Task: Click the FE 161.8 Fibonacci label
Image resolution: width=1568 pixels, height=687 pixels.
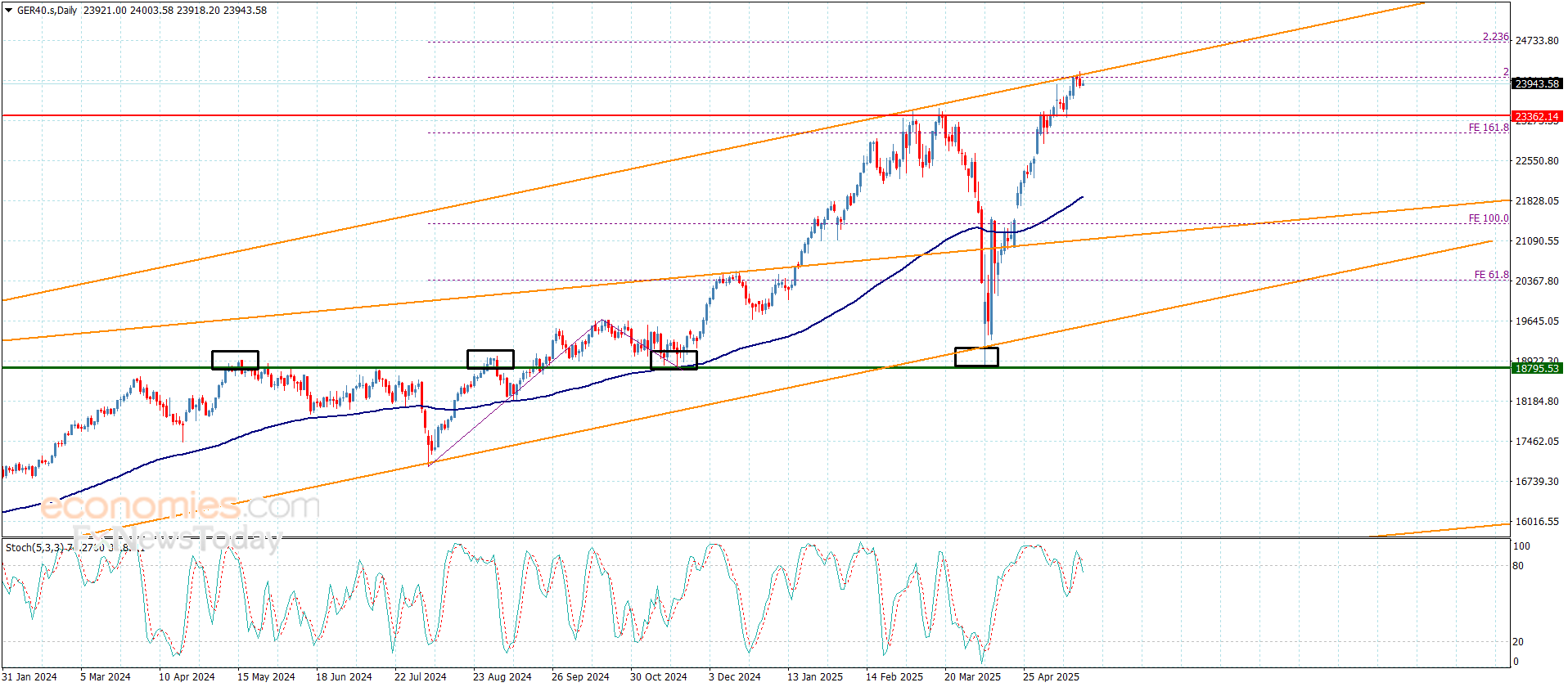Action: [1489, 128]
